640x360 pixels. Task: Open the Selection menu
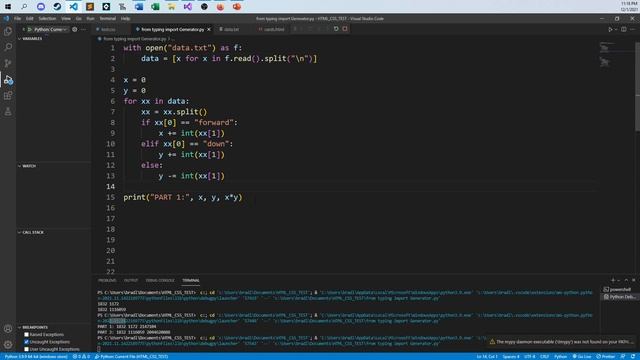pyautogui.click(x=47, y=18)
